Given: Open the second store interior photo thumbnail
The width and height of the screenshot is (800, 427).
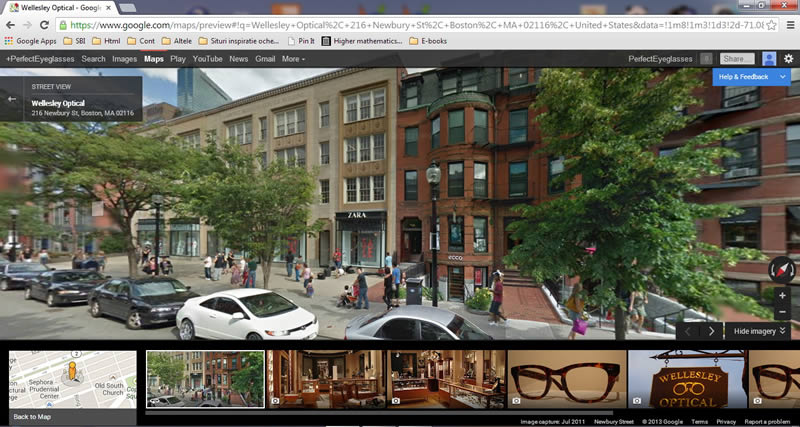Looking at the screenshot, I should pos(446,379).
